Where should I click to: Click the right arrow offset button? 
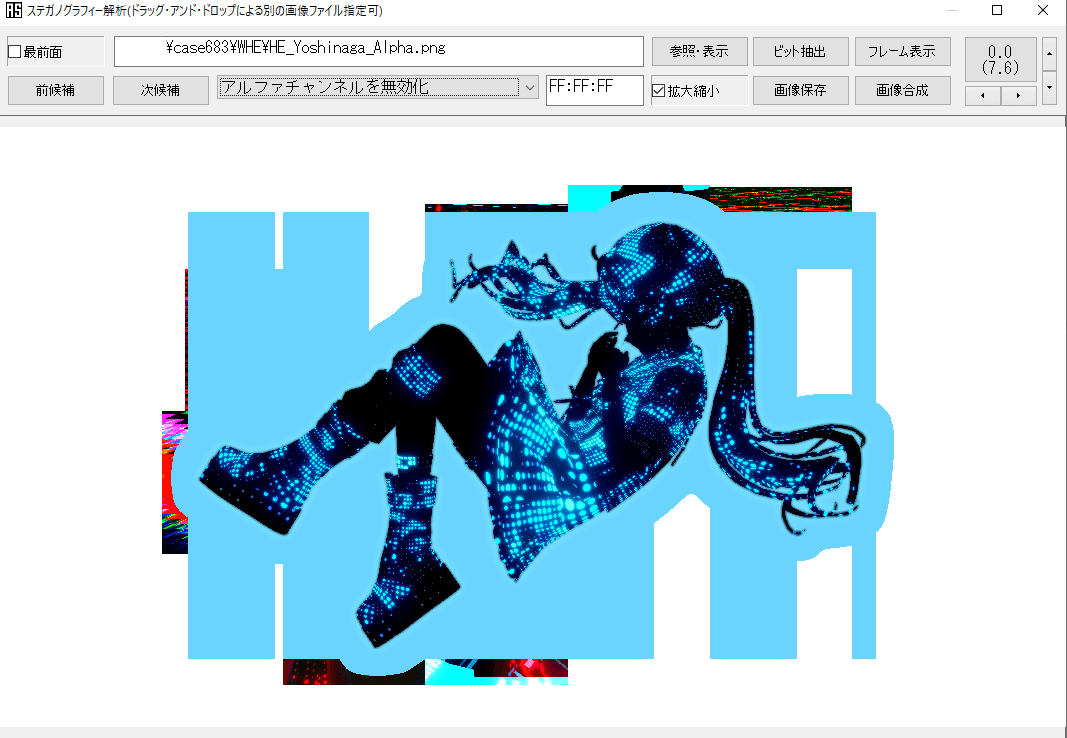click(x=1019, y=96)
